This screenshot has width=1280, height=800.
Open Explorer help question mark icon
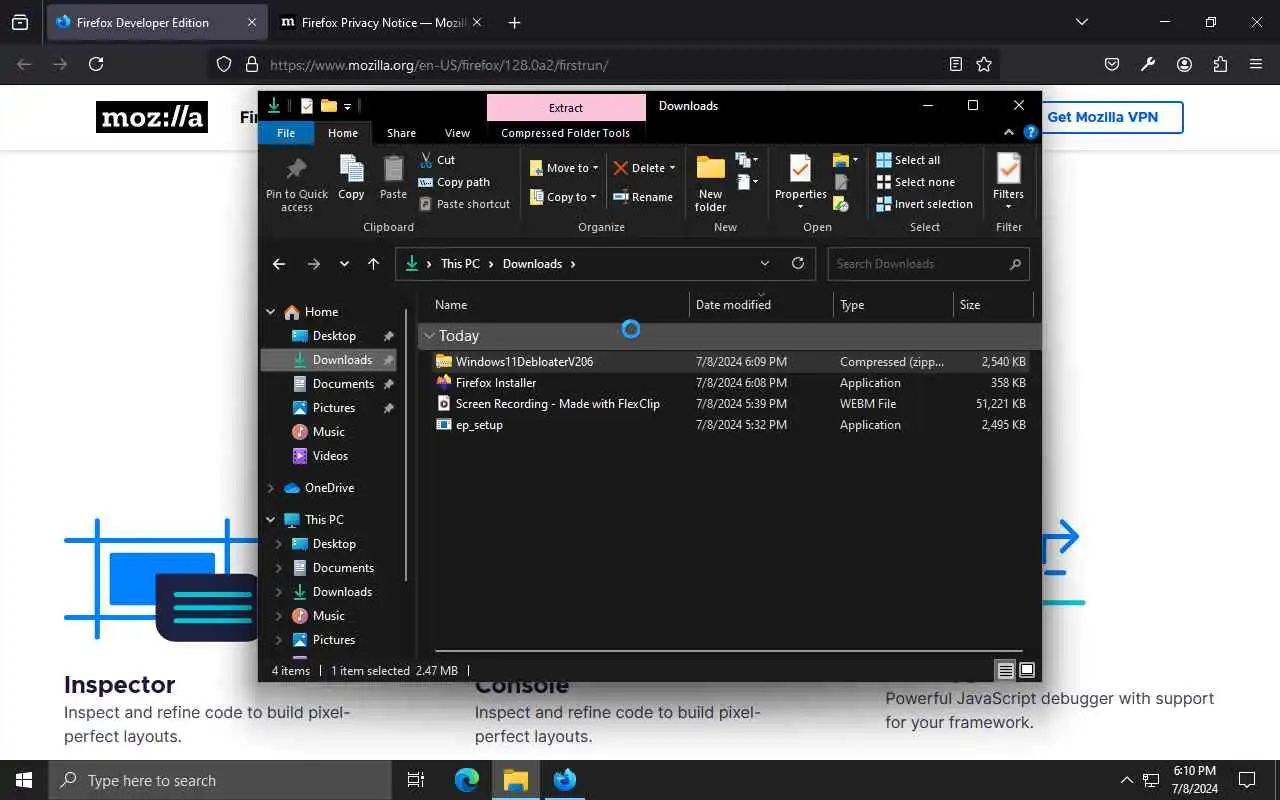click(1030, 132)
